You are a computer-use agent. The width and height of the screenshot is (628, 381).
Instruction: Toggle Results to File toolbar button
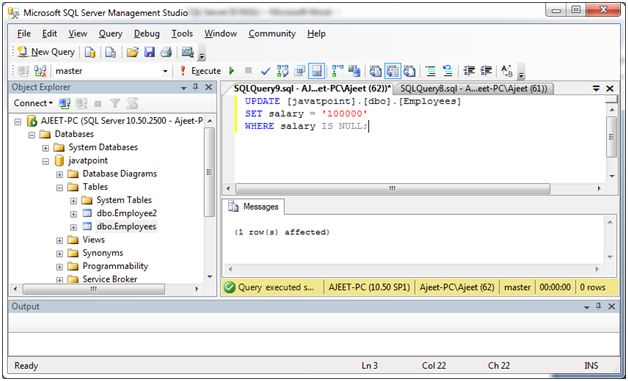click(x=409, y=71)
